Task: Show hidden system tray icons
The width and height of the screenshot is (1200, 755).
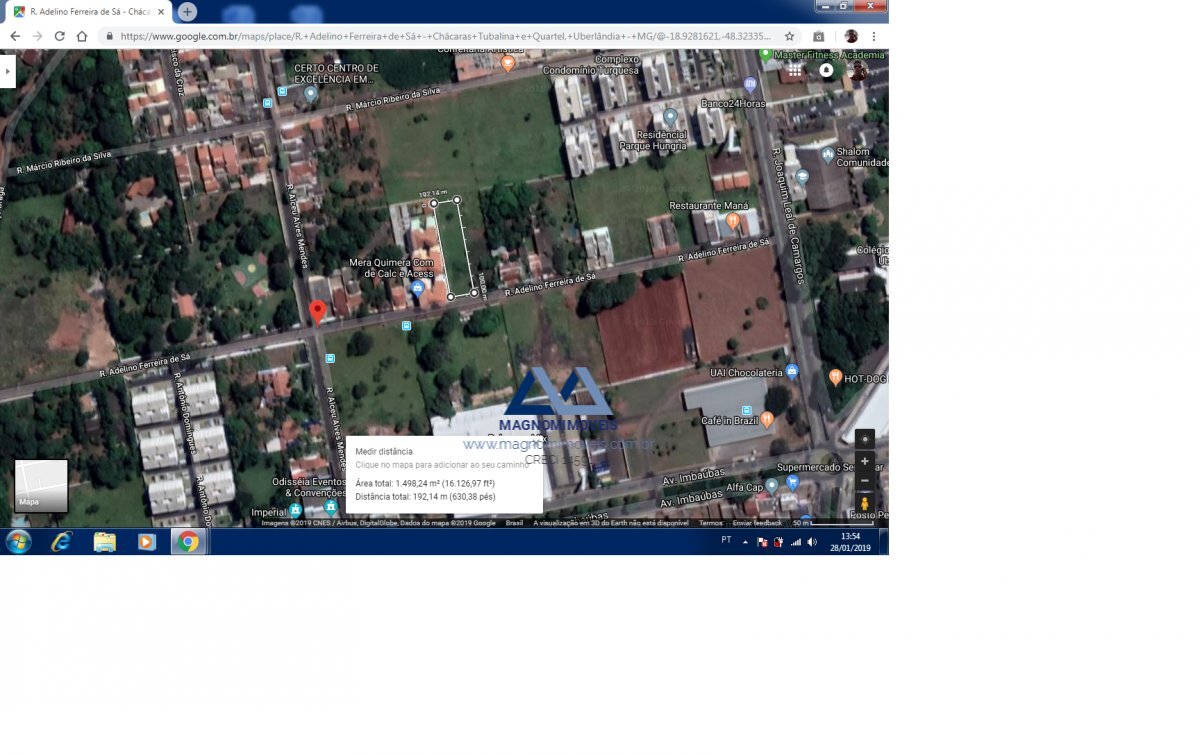Action: (x=745, y=542)
